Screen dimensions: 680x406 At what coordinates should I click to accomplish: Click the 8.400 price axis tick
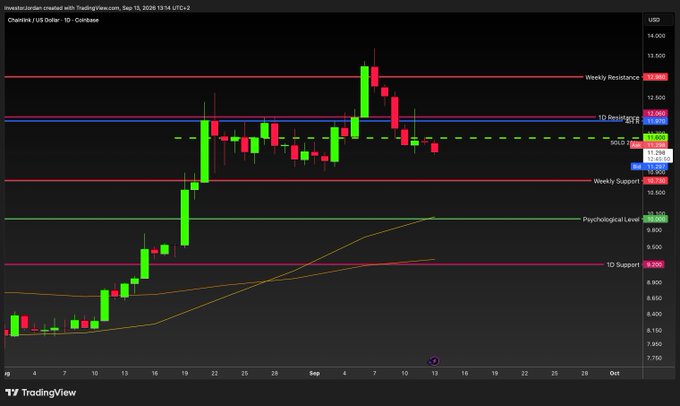click(655, 314)
